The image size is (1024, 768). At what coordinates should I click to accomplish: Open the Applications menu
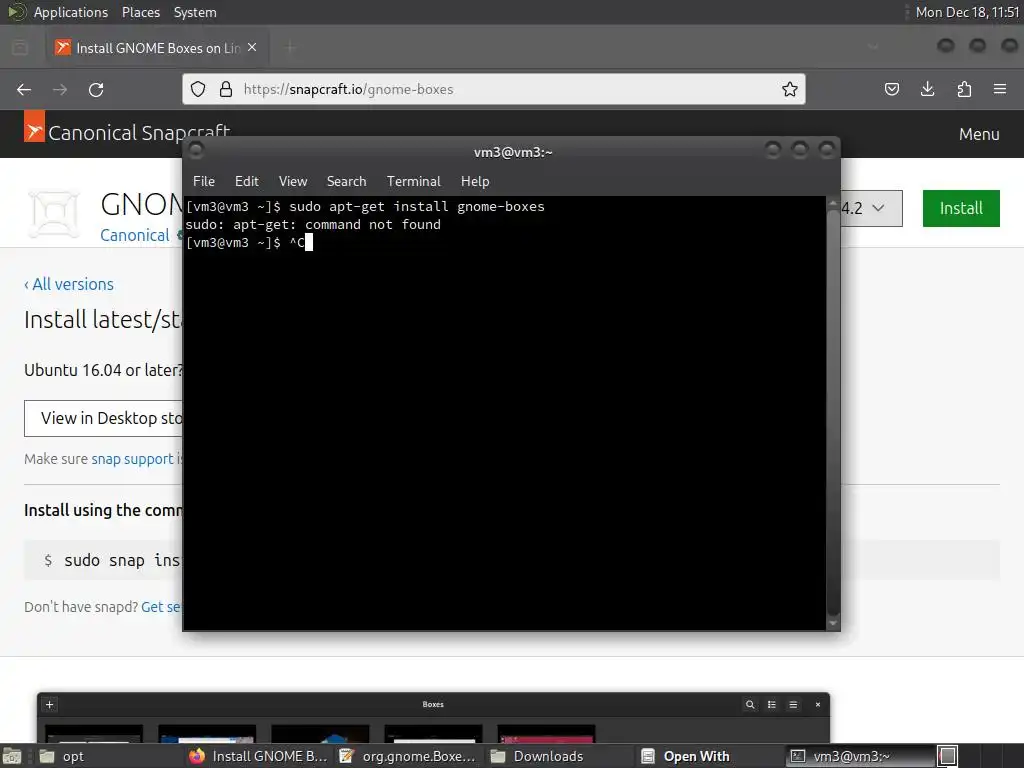click(x=71, y=12)
